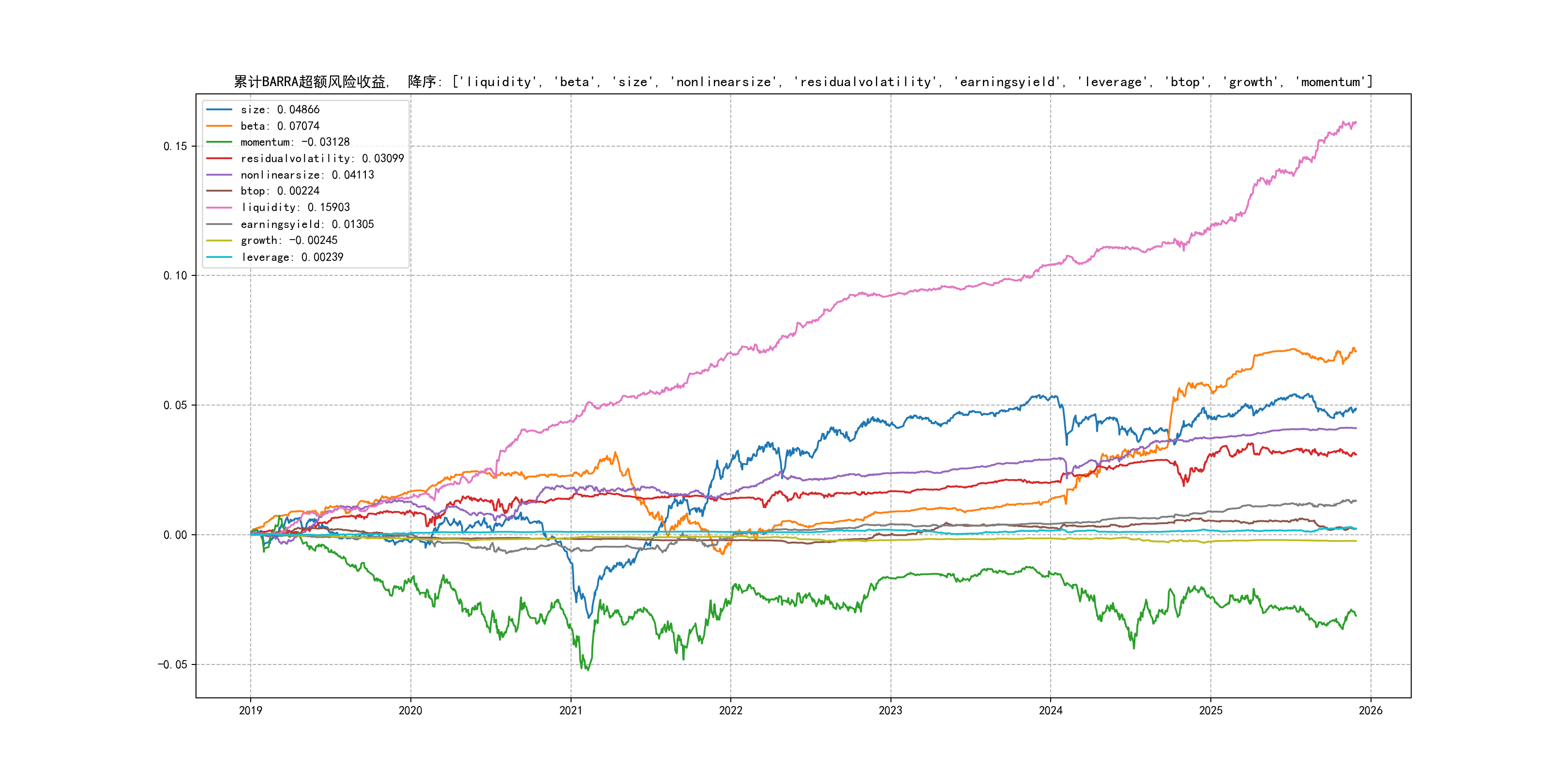Image resolution: width=1568 pixels, height=784 pixels.
Task: Click the liquidity pink legend swatch
Action: [x=219, y=208]
